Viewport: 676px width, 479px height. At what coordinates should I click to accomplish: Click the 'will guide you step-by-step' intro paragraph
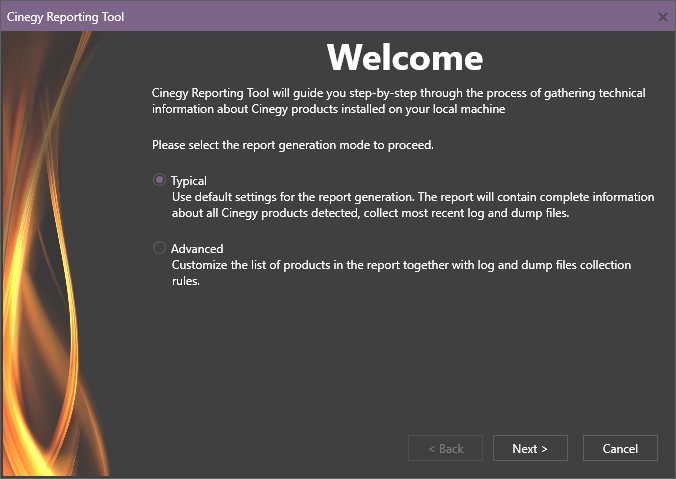click(399, 101)
